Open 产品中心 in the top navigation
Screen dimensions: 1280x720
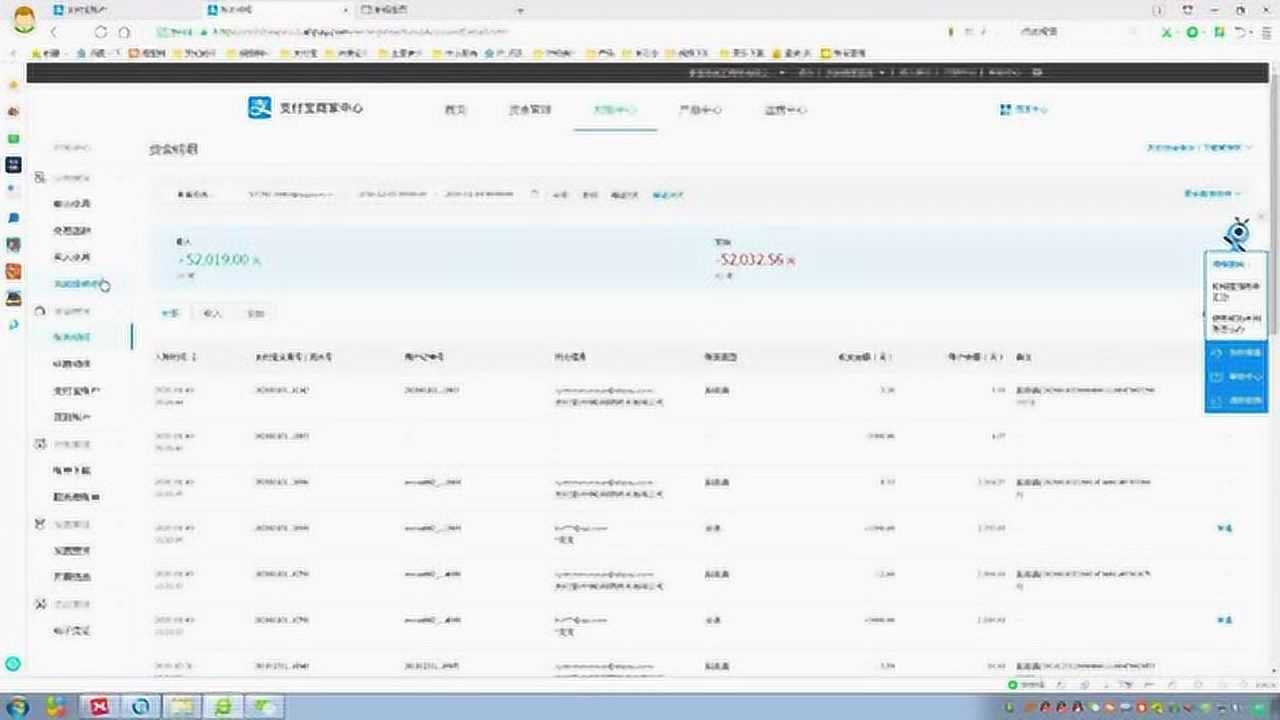click(x=701, y=110)
